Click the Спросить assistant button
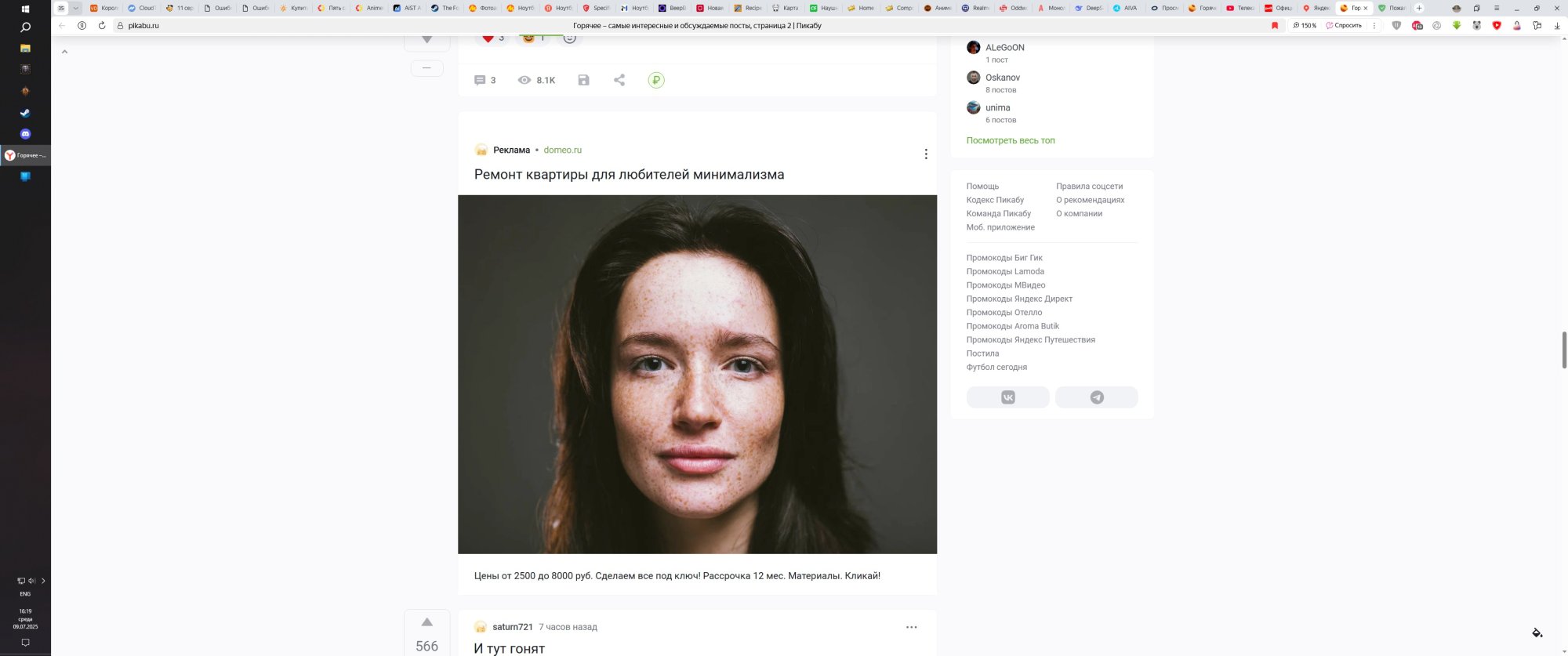The image size is (1568, 656). 1344,25
